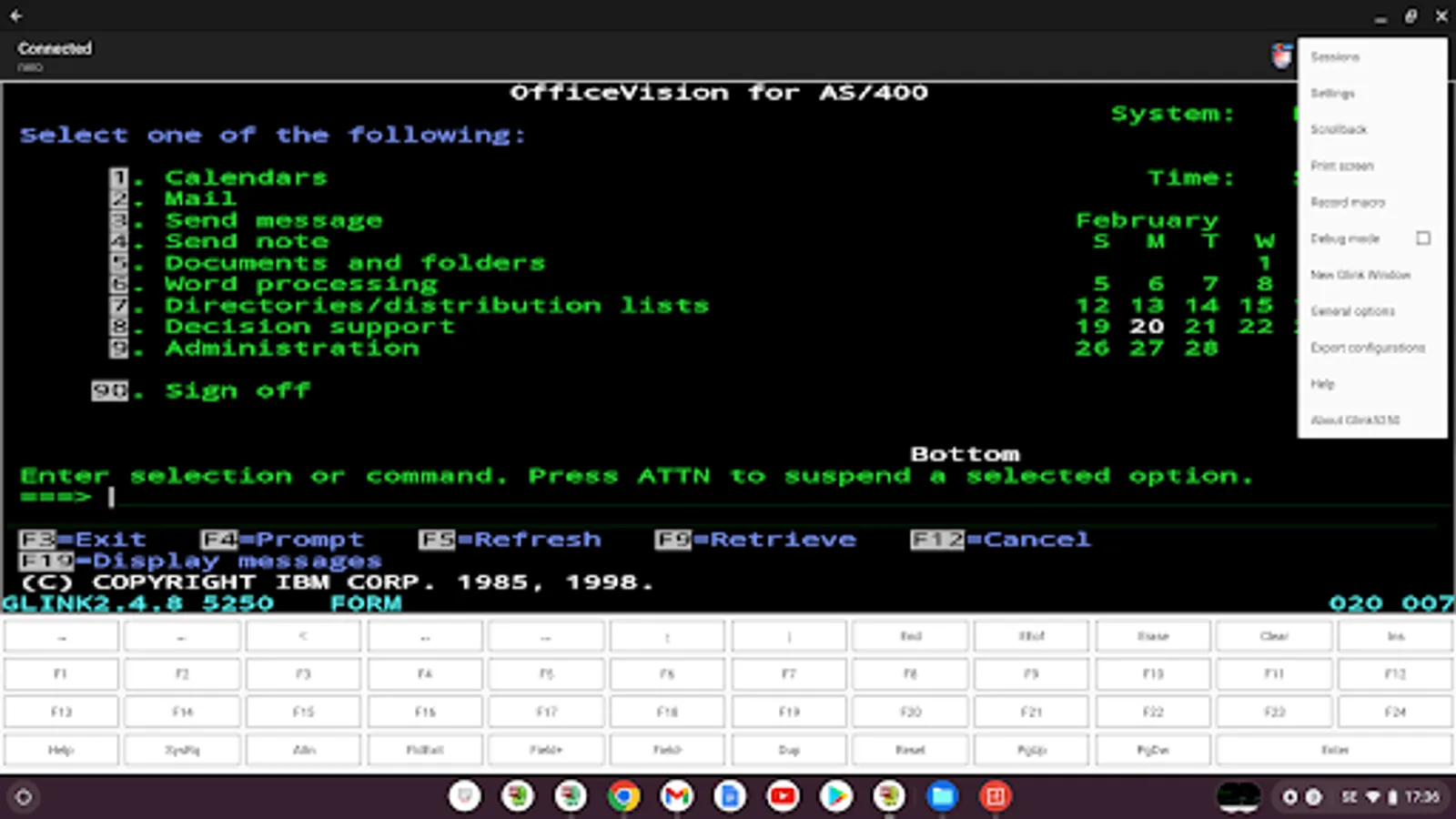Viewport: 1456px width, 819px height.
Task: Tap the F3 key on the keypad
Action: tap(304, 674)
